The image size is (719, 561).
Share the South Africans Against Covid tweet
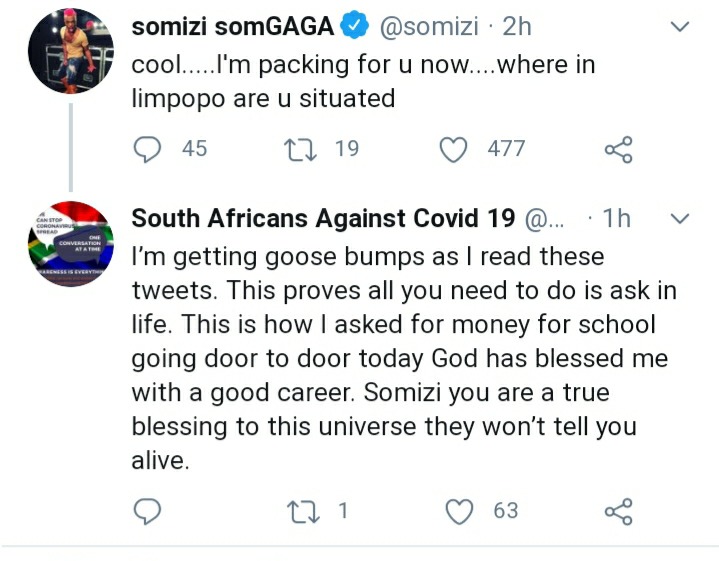[x=619, y=512]
